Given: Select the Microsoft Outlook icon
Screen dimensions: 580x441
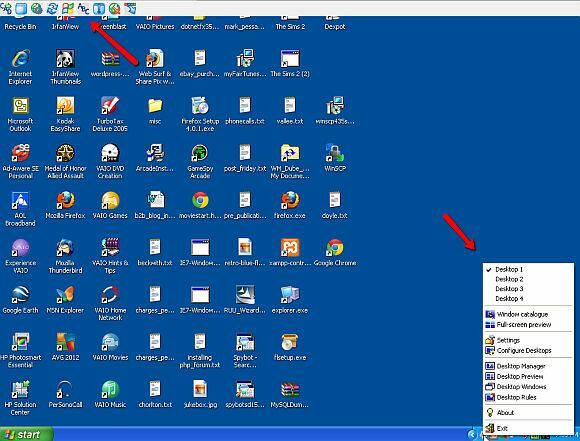Looking at the screenshot, I should (x=20, y=114).
